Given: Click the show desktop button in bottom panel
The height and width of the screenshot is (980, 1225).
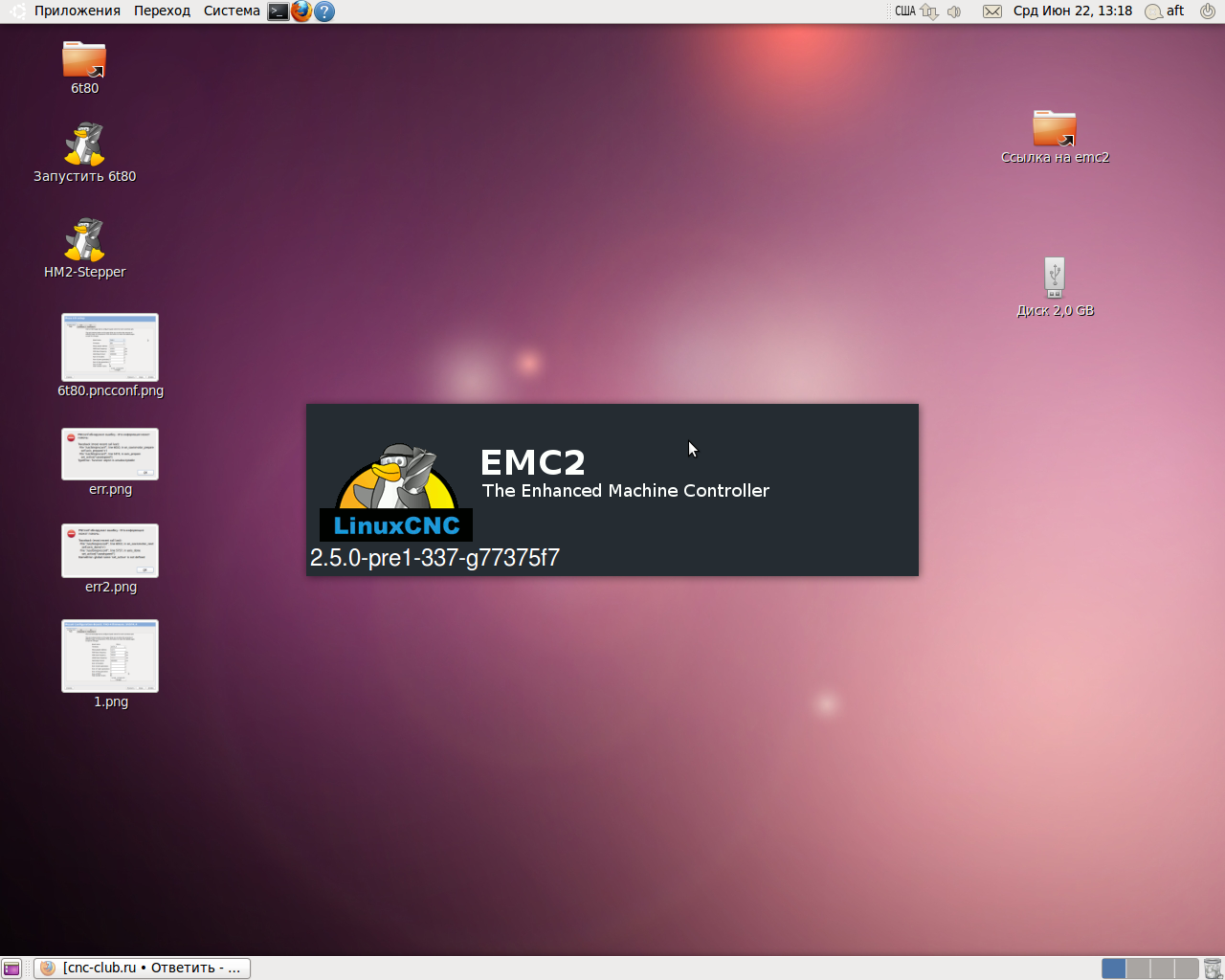Looking at the screenshot, I should coord(11,969).
